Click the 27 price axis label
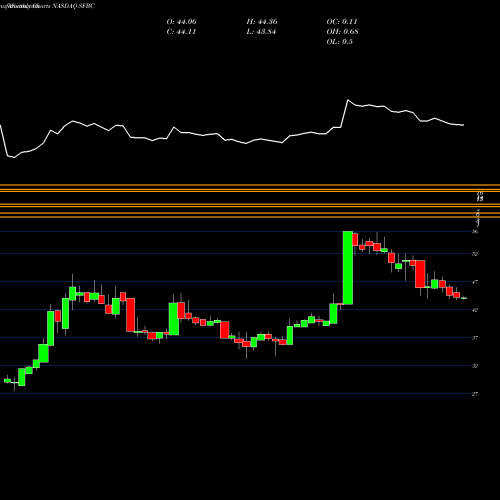Viewport: 500px width, 500px height. pos(475,394)
